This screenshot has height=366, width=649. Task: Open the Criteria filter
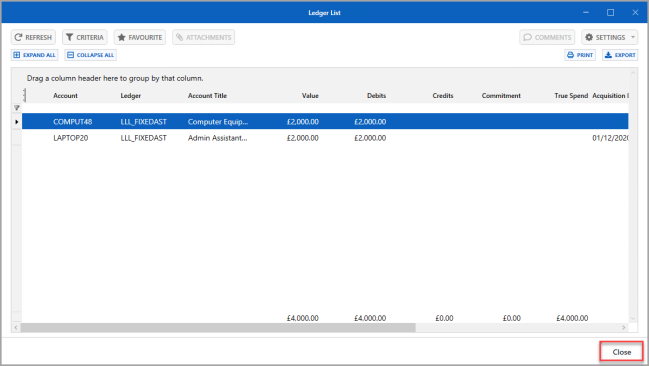(85, 37)
